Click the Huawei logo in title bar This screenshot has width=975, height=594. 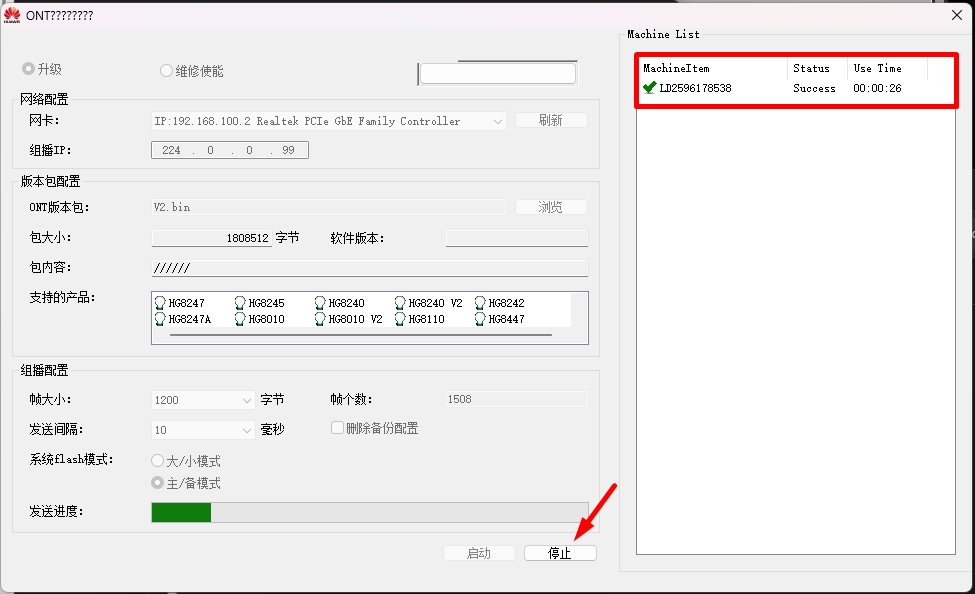tap(13, 14)
